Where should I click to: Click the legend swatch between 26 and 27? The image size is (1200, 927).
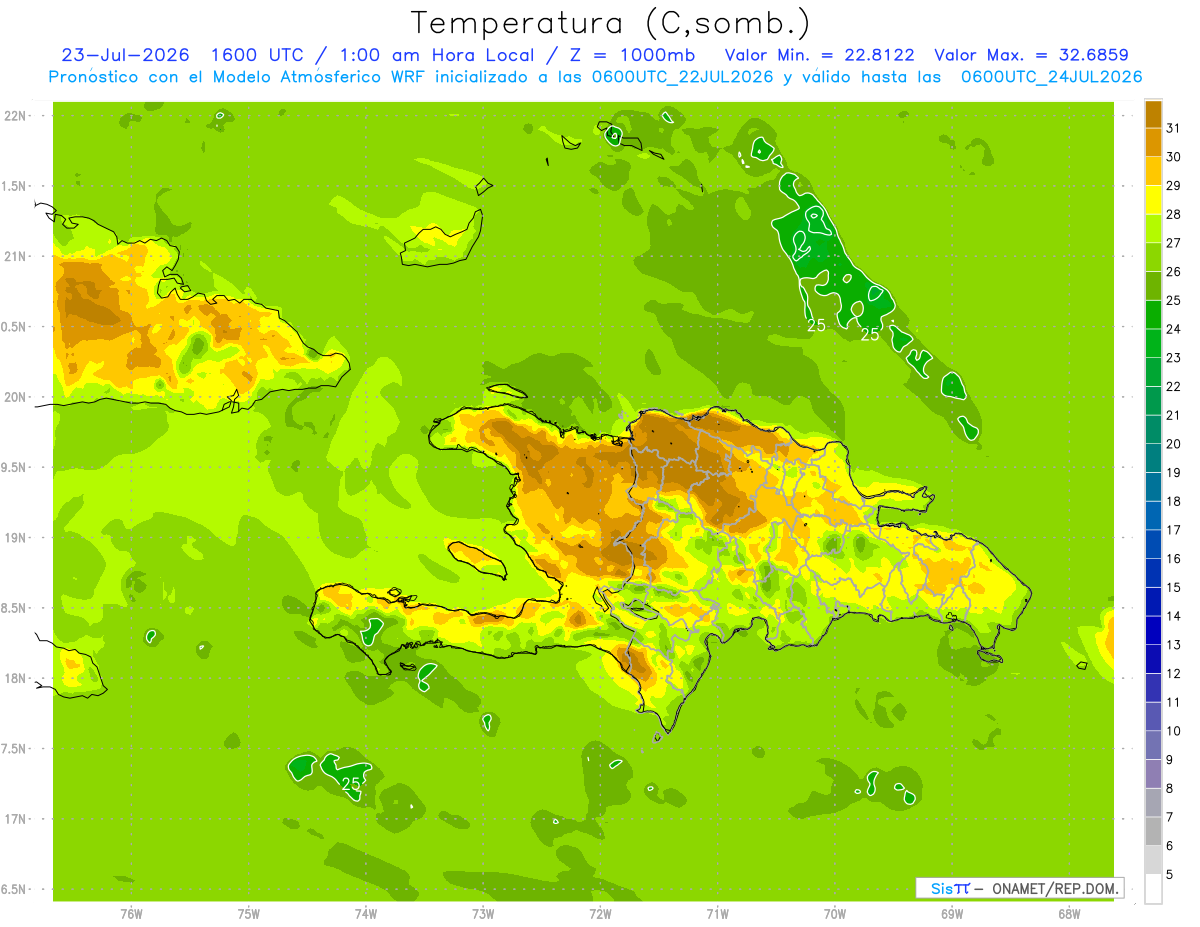point(1153,257)
